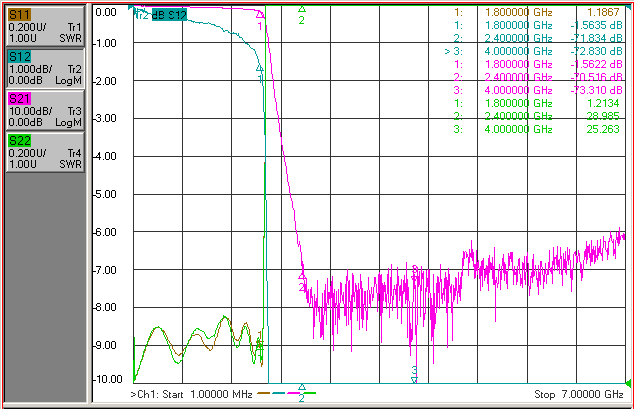Viewport: 634px width, 409px height.
Task: Click the green reference level arrow at right edge
Action: pos(628,383)
